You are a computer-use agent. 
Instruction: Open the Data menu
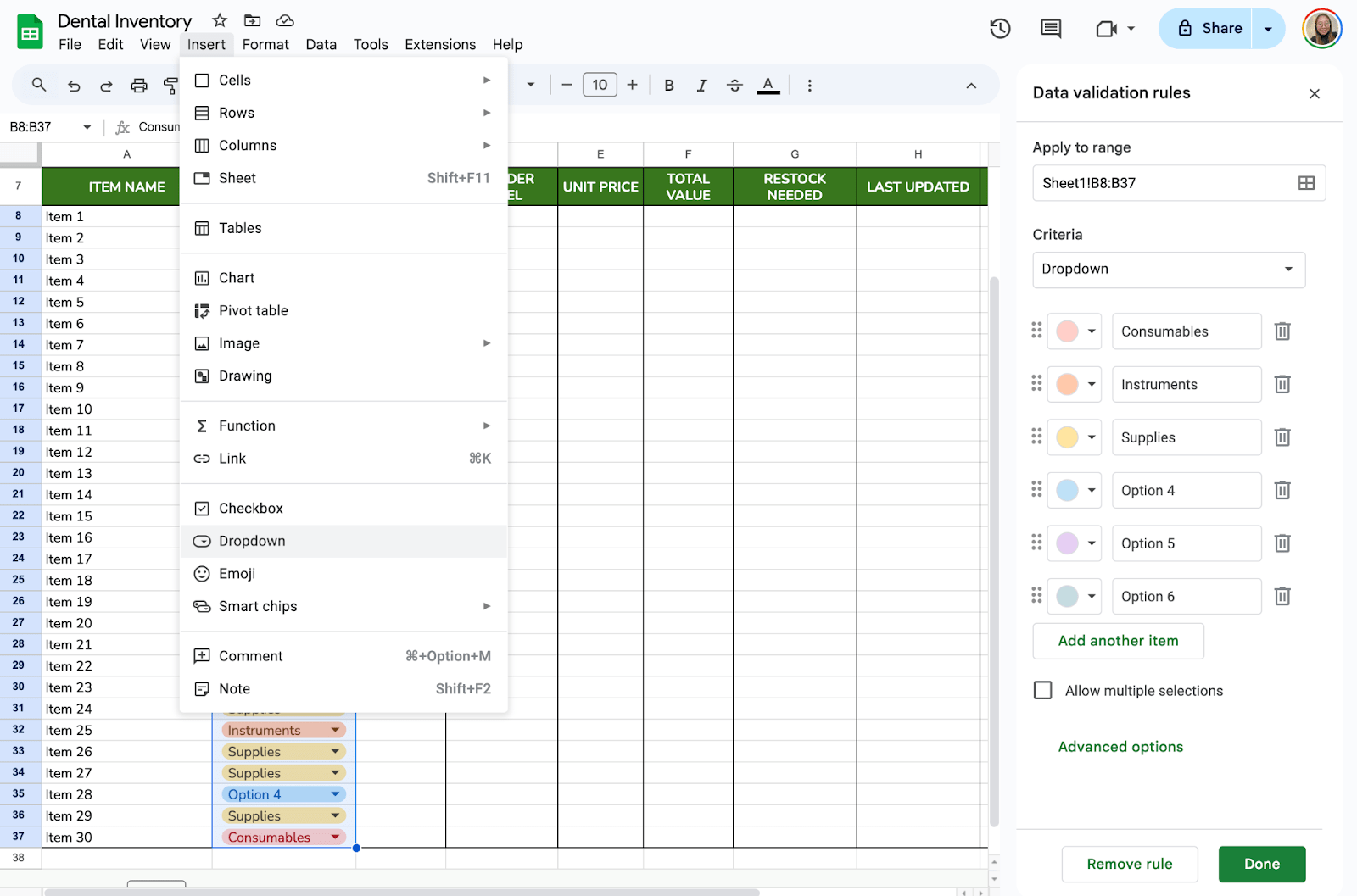click(321, 45)
